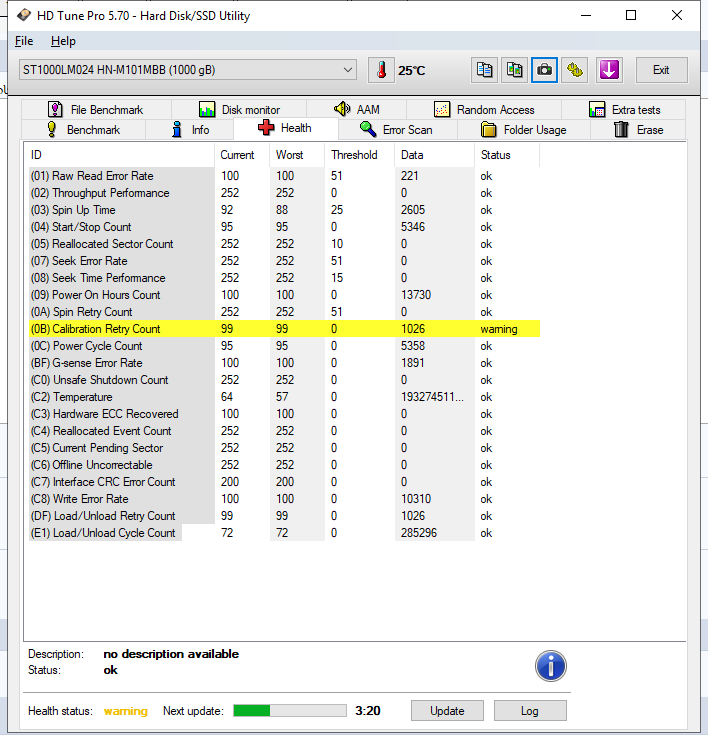Switch to the AAM tab

click(x=357, y=109)
